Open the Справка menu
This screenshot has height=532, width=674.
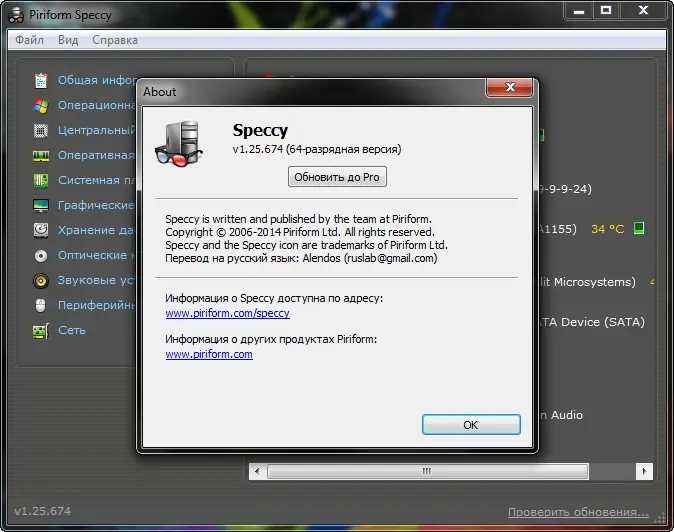(x=115, y=40)
